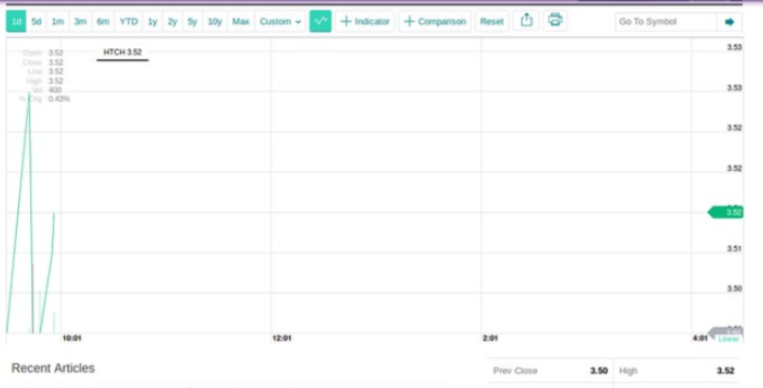Click the Go To Symbol arrow button

point(729,22)
